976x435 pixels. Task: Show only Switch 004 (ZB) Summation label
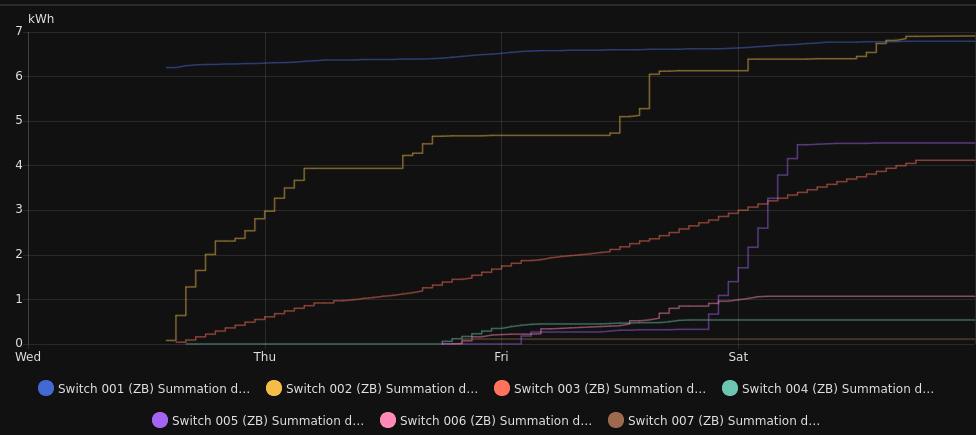pos(838,389)
